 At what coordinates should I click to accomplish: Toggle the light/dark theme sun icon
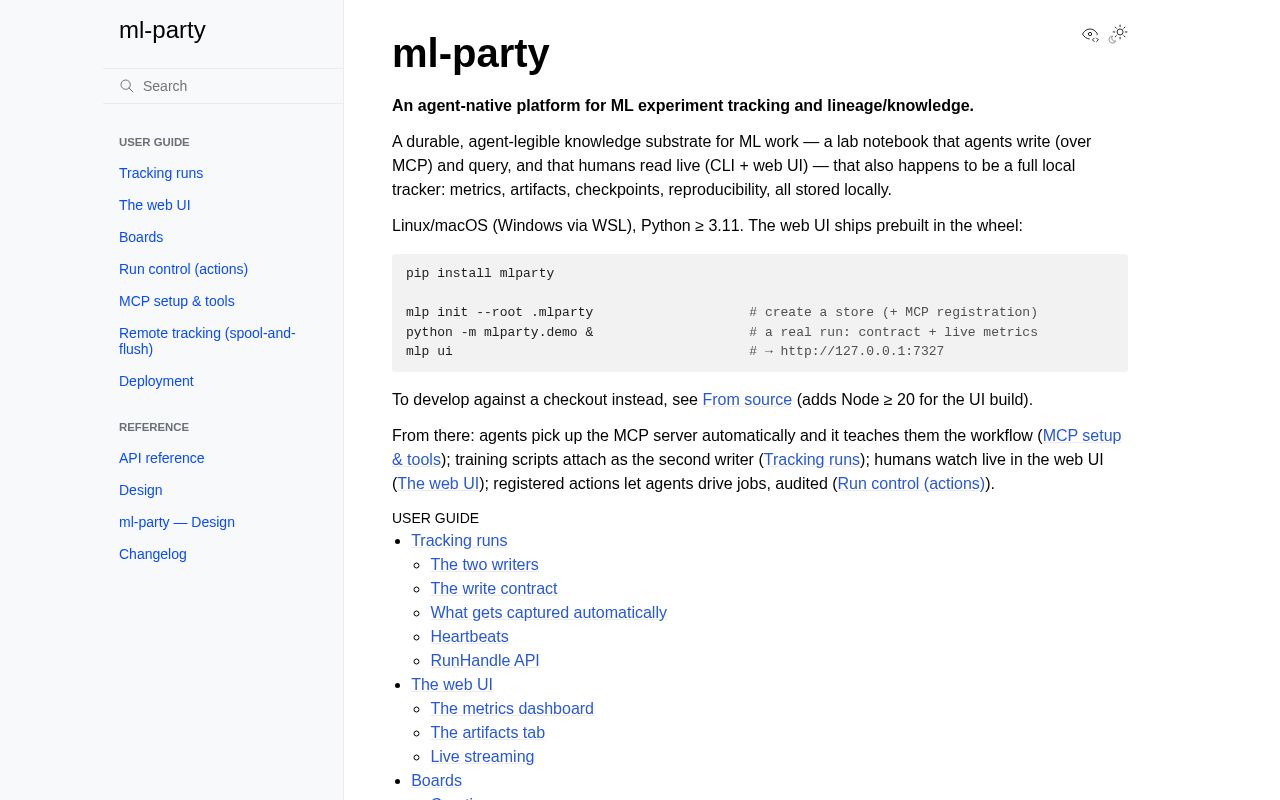tap(1118, 34)
